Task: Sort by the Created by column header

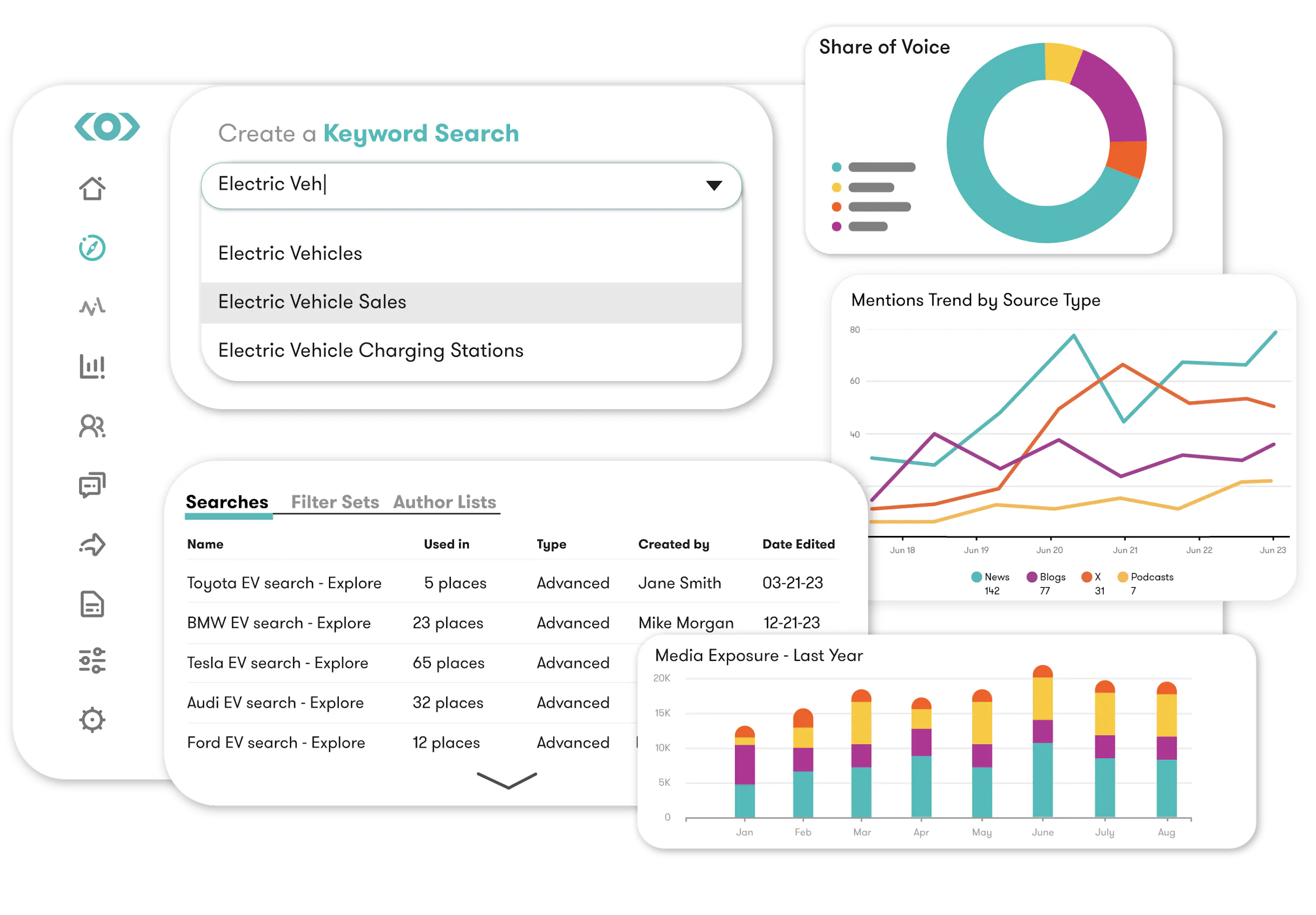Action: click(673, 544)
